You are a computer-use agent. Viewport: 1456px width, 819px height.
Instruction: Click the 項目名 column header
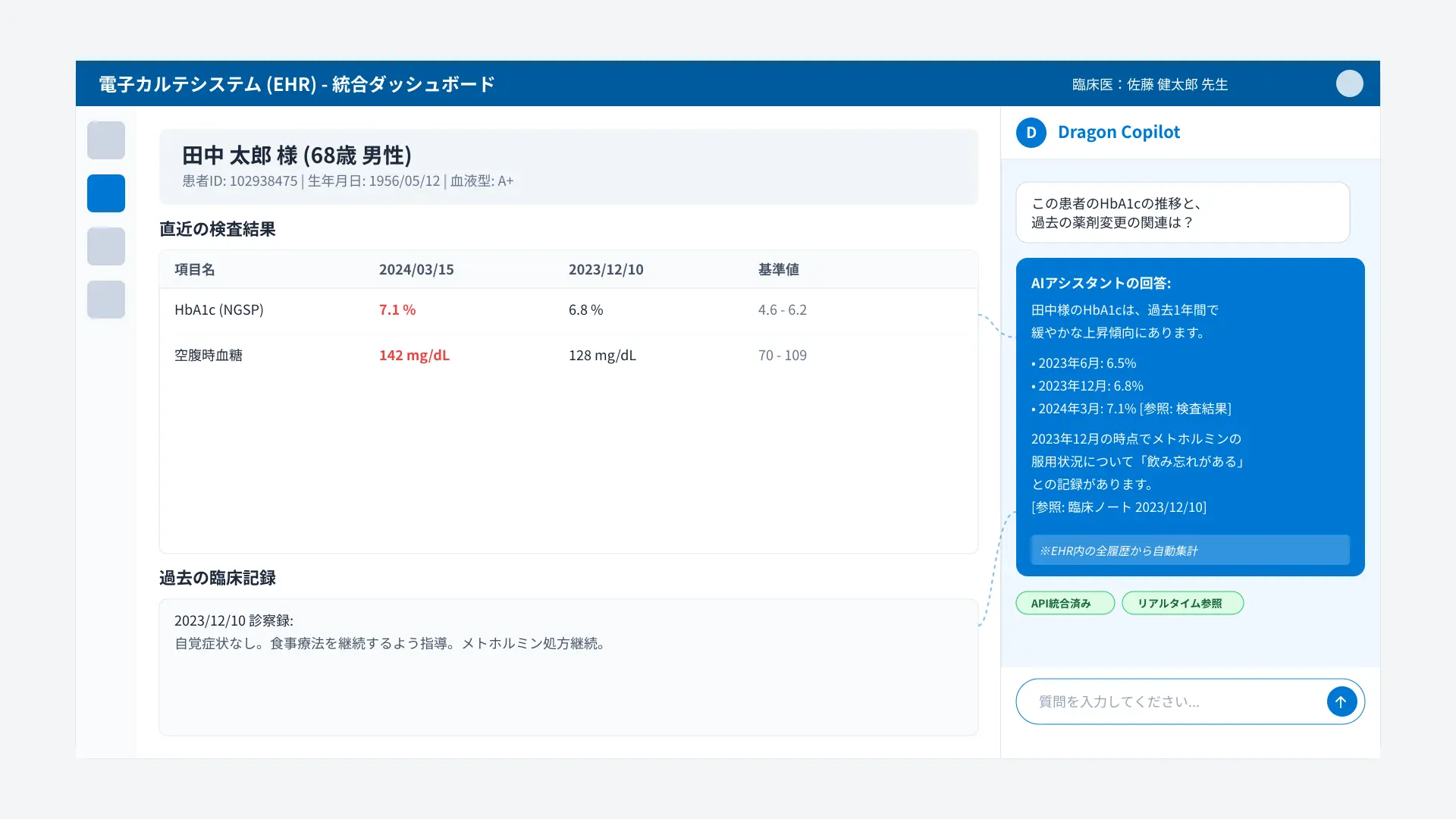[x=195, y=269]
